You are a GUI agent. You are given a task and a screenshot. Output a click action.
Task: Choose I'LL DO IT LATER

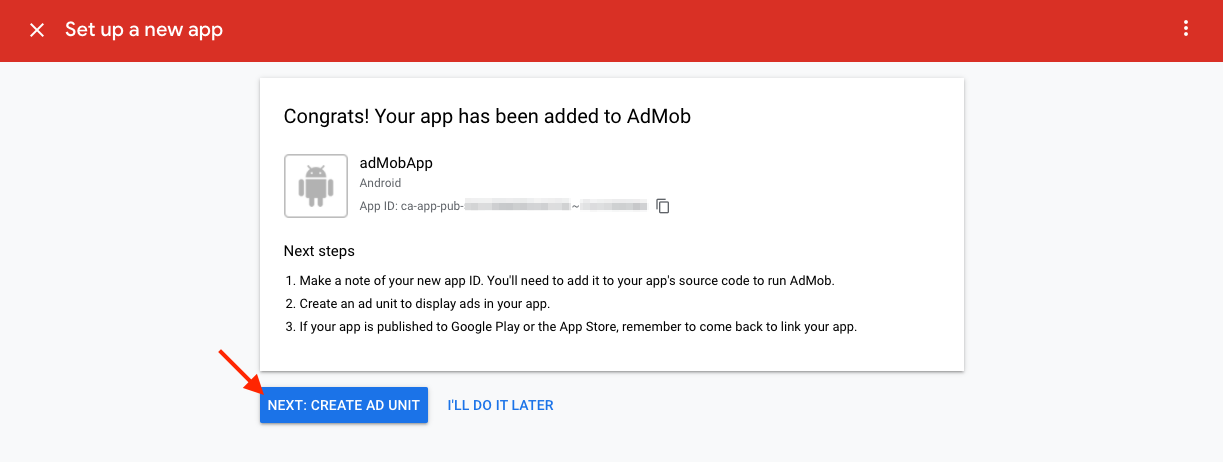(x=500, y=405)
